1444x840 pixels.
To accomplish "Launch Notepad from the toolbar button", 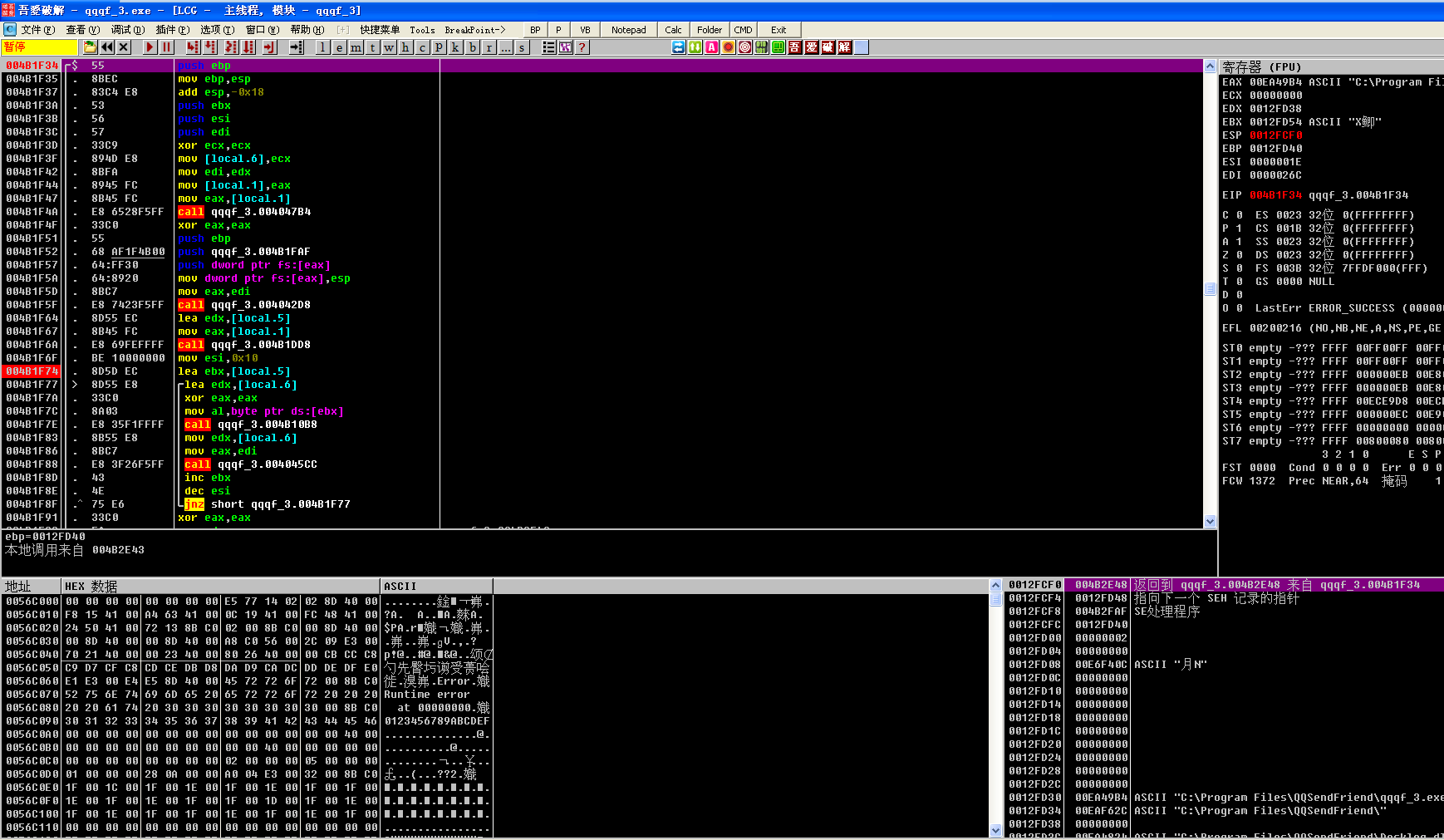I will 629,30.
